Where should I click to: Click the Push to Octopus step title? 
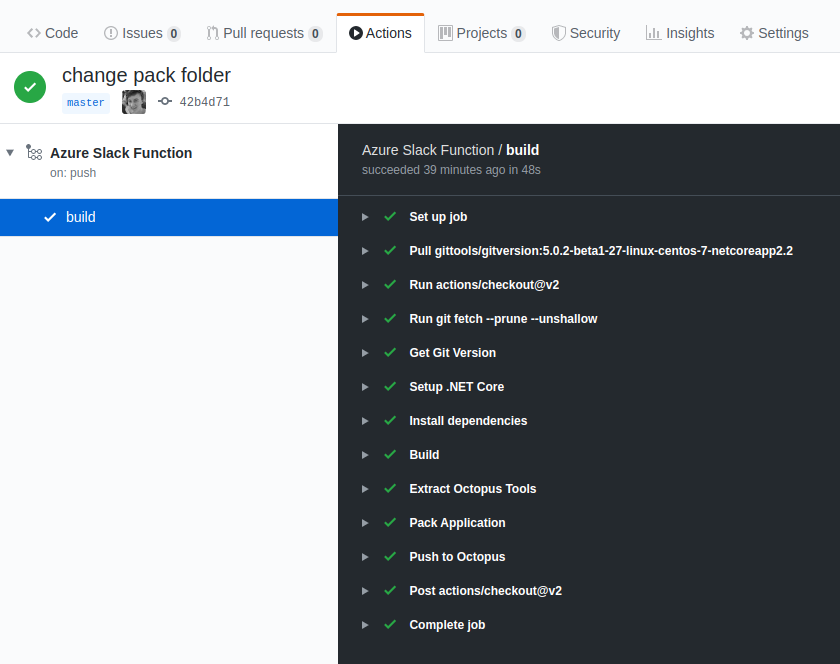[x=457, y=557]
